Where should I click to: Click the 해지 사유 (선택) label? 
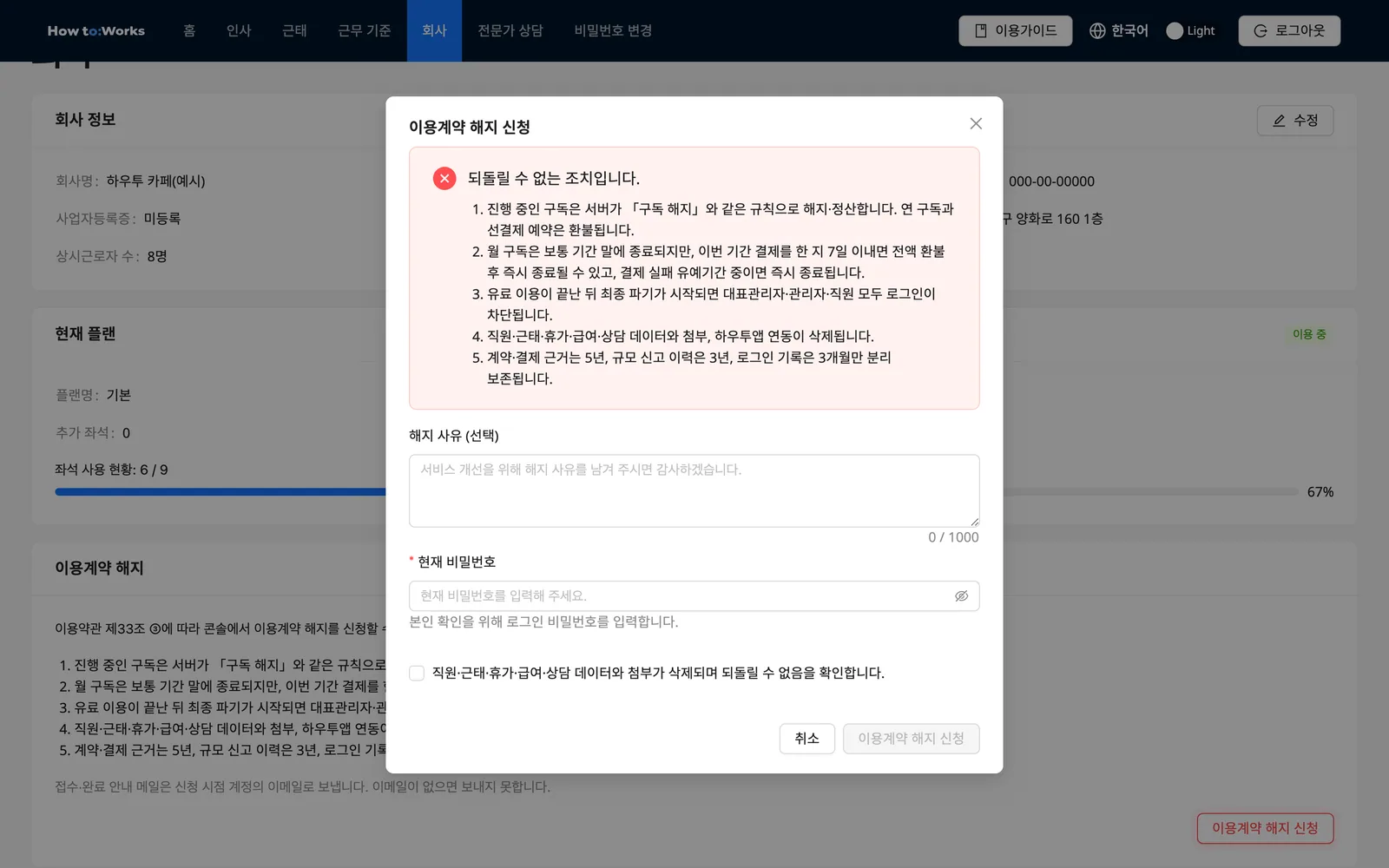(x=454, y=436)
